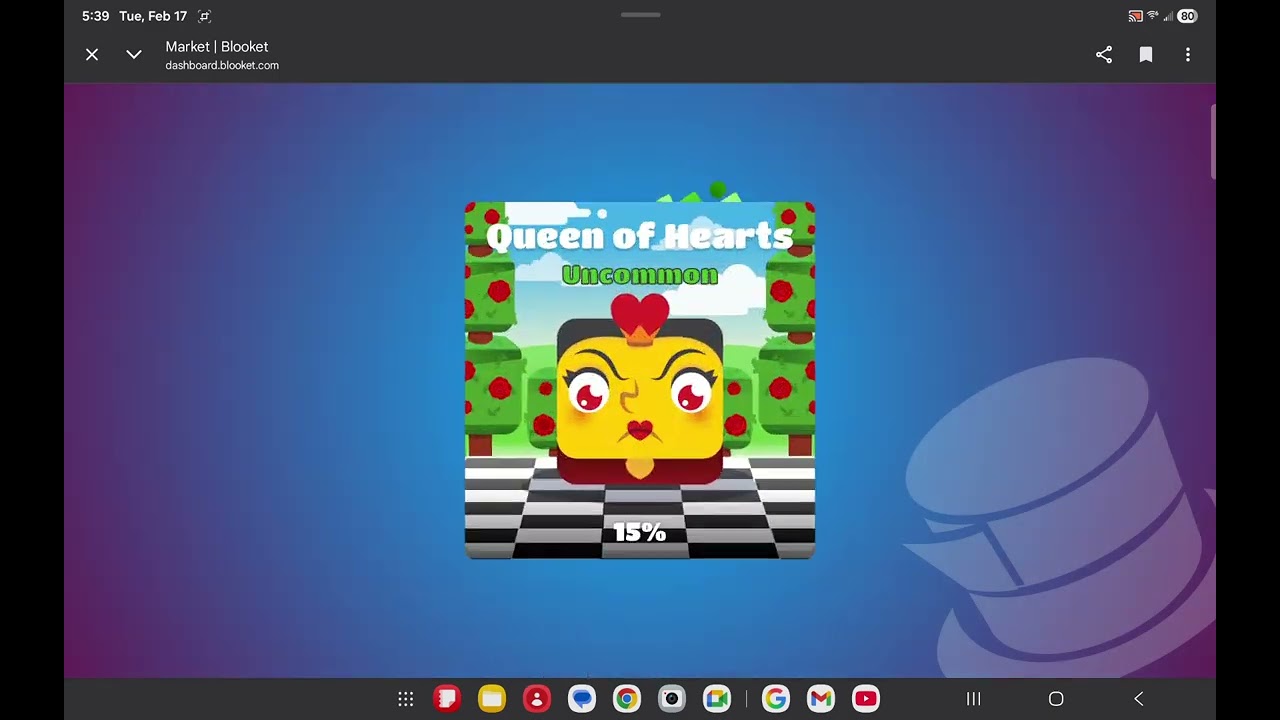Tap the Recents navigation button
Screen dimensions: 1280x720
click(x=973, y=699)
